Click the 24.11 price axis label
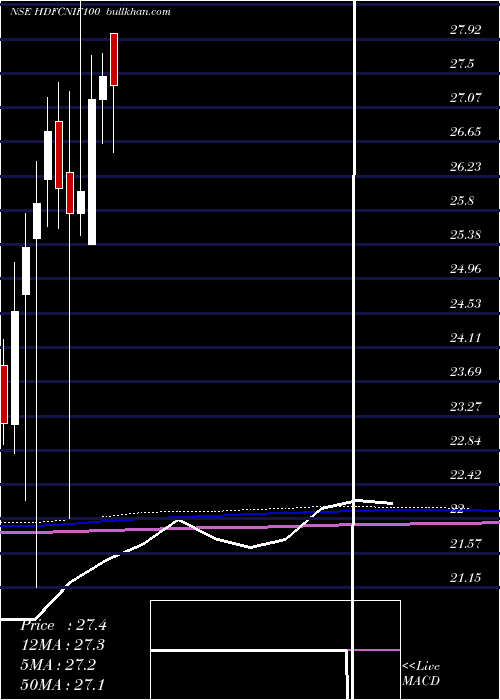 pyautogui.click(x=465, y=338)
